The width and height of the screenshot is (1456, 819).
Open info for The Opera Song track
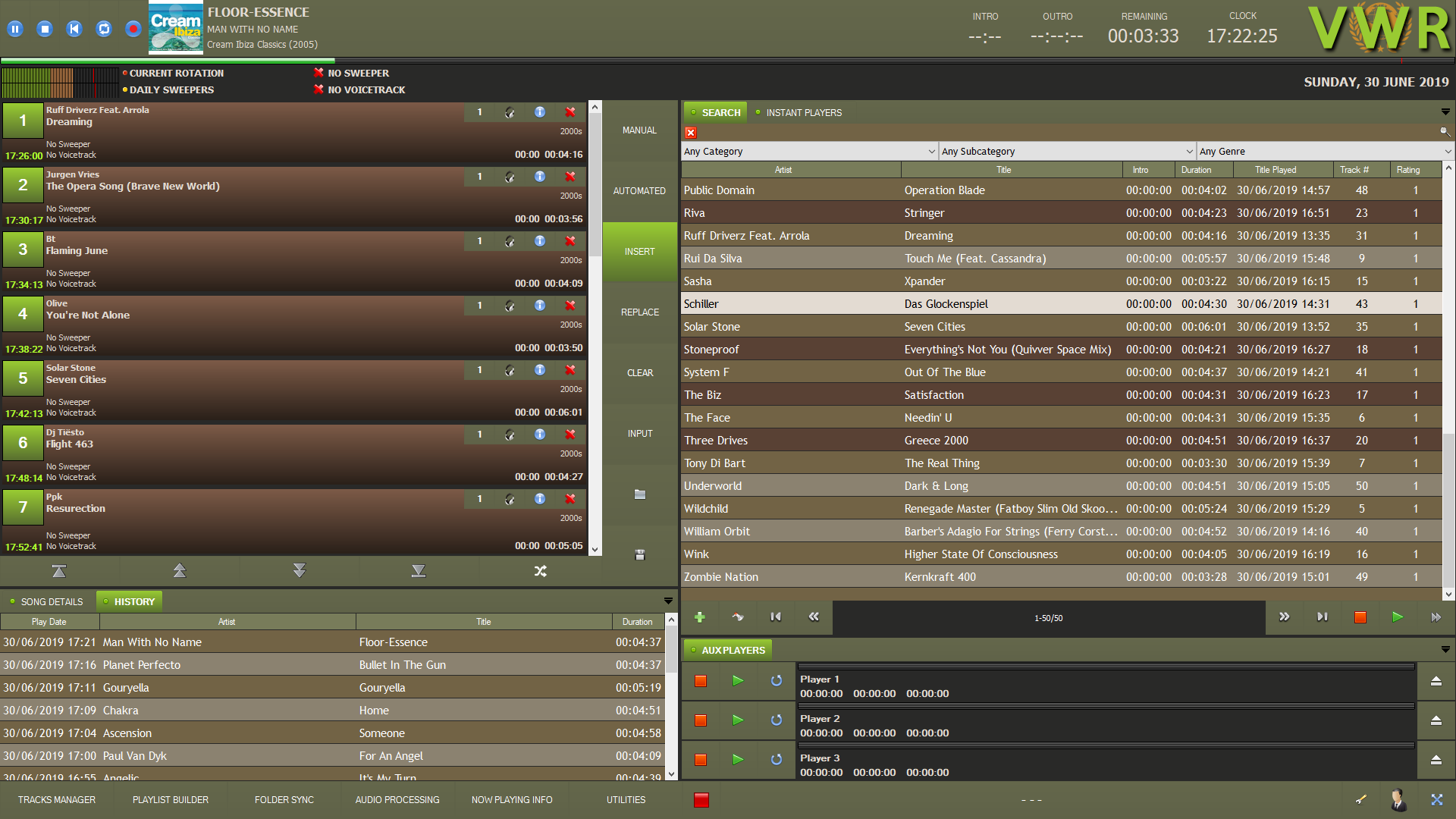point(540,177)
